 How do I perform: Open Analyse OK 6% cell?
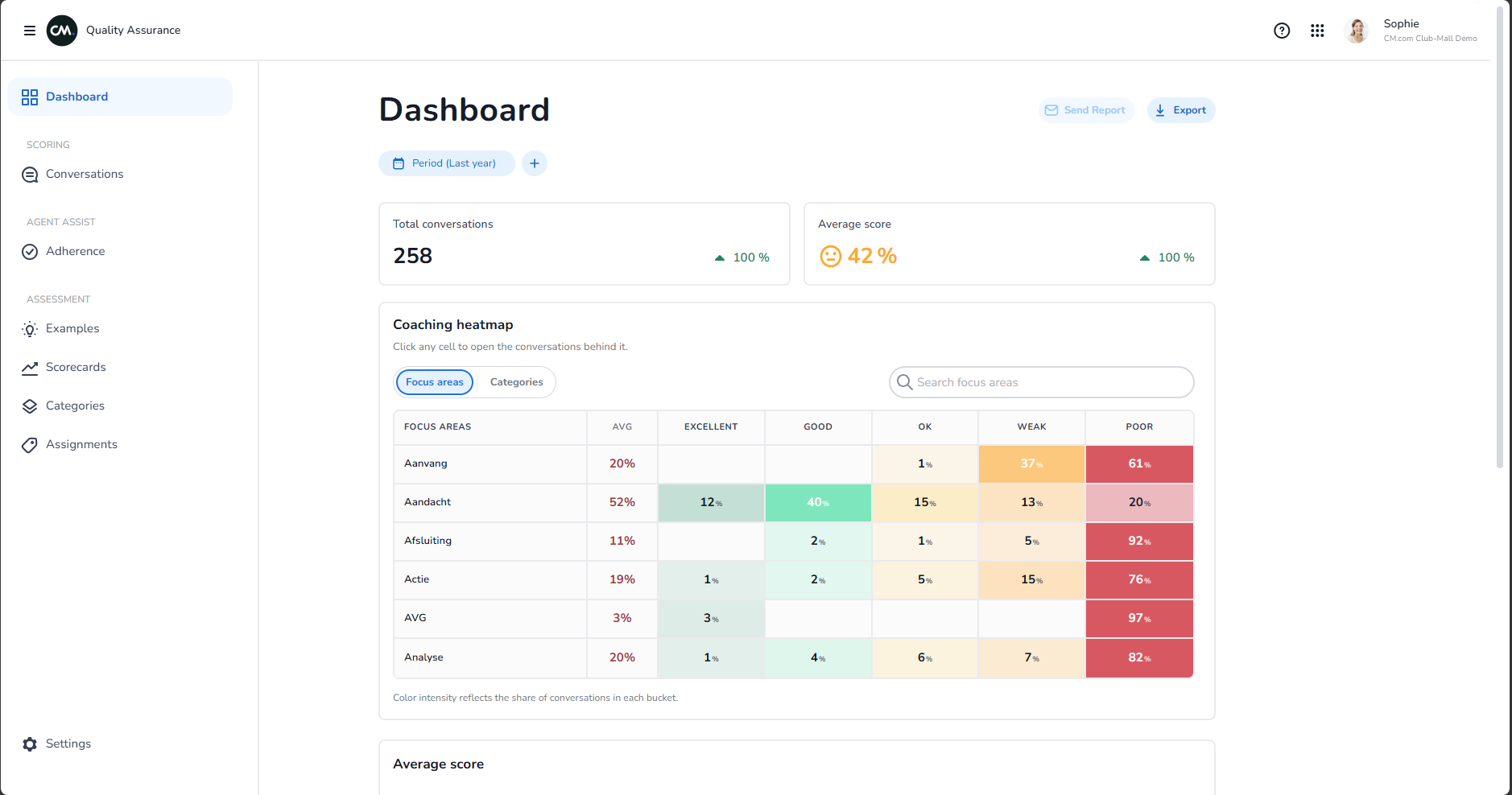point(925,658)
